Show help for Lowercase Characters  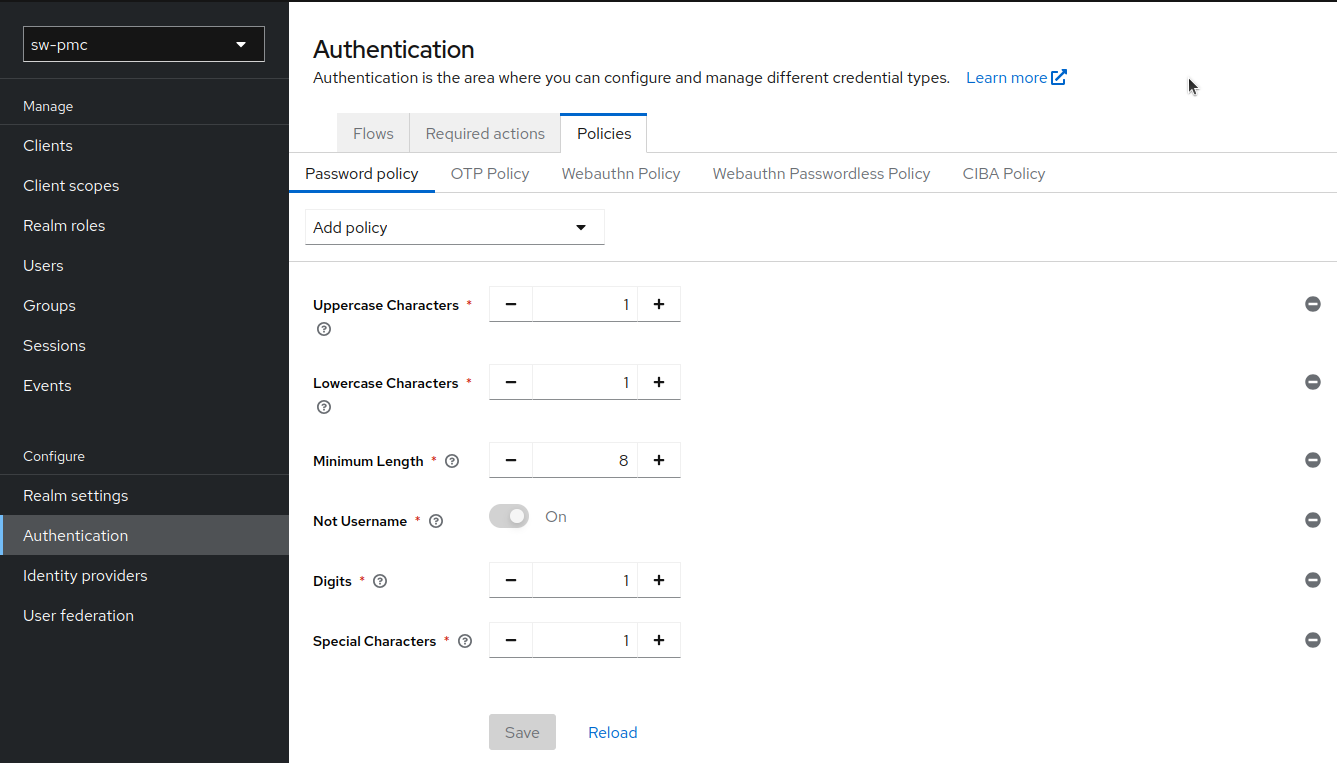tap(323, 407)
